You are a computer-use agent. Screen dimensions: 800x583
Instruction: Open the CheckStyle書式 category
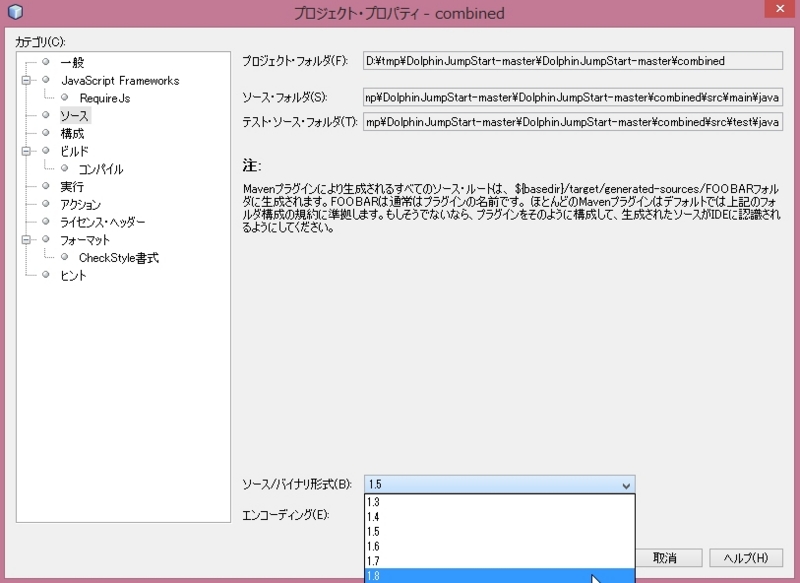coord(118,258)
